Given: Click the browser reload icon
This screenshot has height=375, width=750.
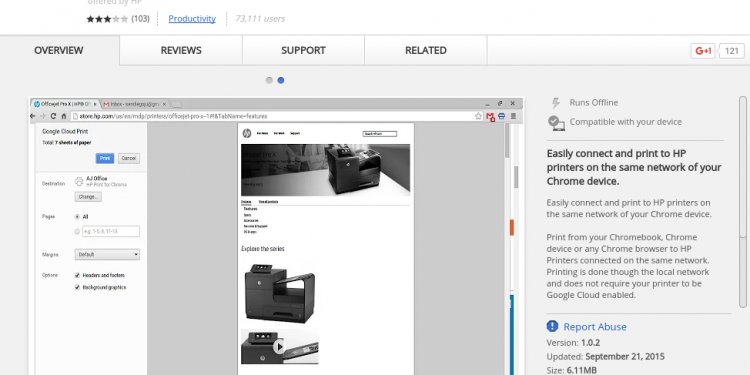Looking at the screenshot, I should pos(53,116).
